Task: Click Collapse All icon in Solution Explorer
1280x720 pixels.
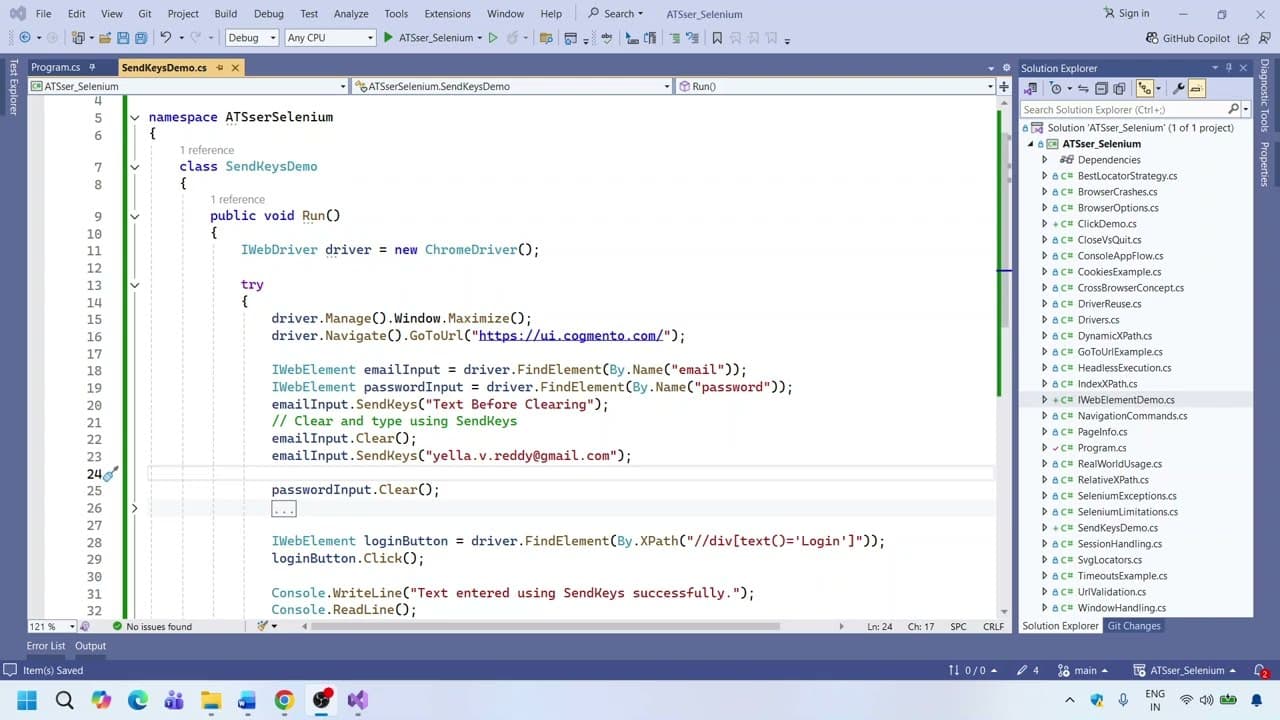Action: coord(1101,89)
